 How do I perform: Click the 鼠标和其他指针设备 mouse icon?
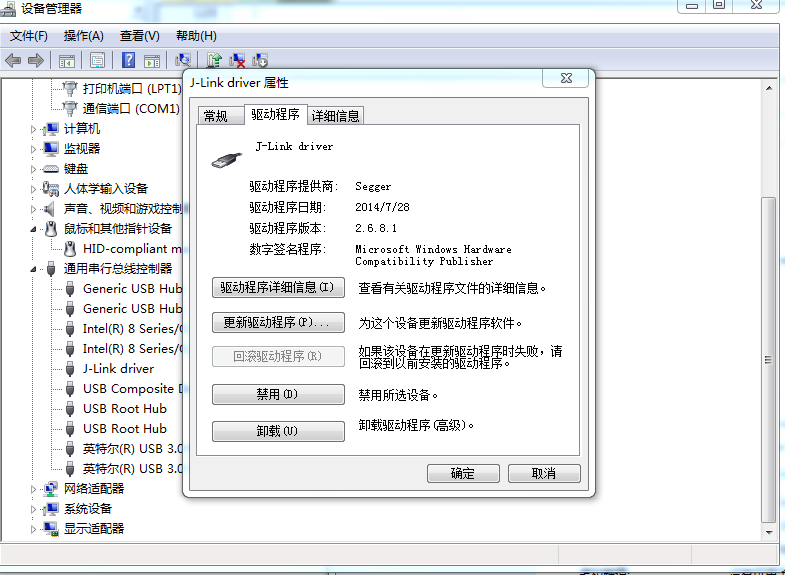tap(51, 229)
